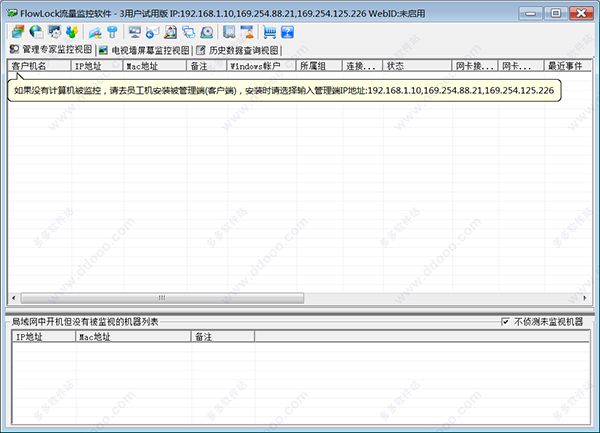Close the FlowLock window
The height and width of the screenshot is (433, 600).
tap(581, 13)
